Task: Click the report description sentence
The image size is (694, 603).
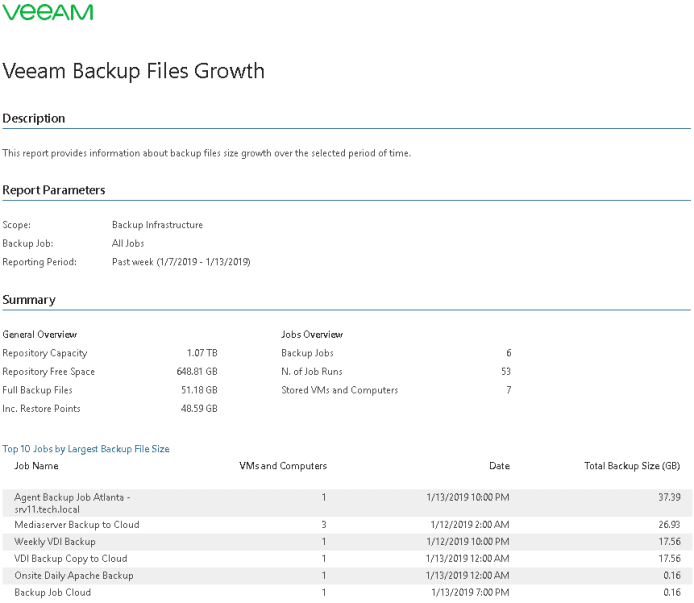Action: (207, 153)
